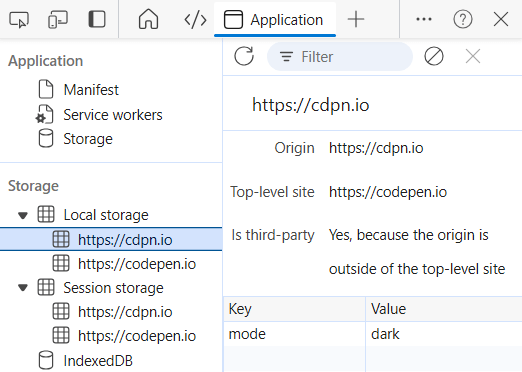Click the Filter input field

pos(340,57)
